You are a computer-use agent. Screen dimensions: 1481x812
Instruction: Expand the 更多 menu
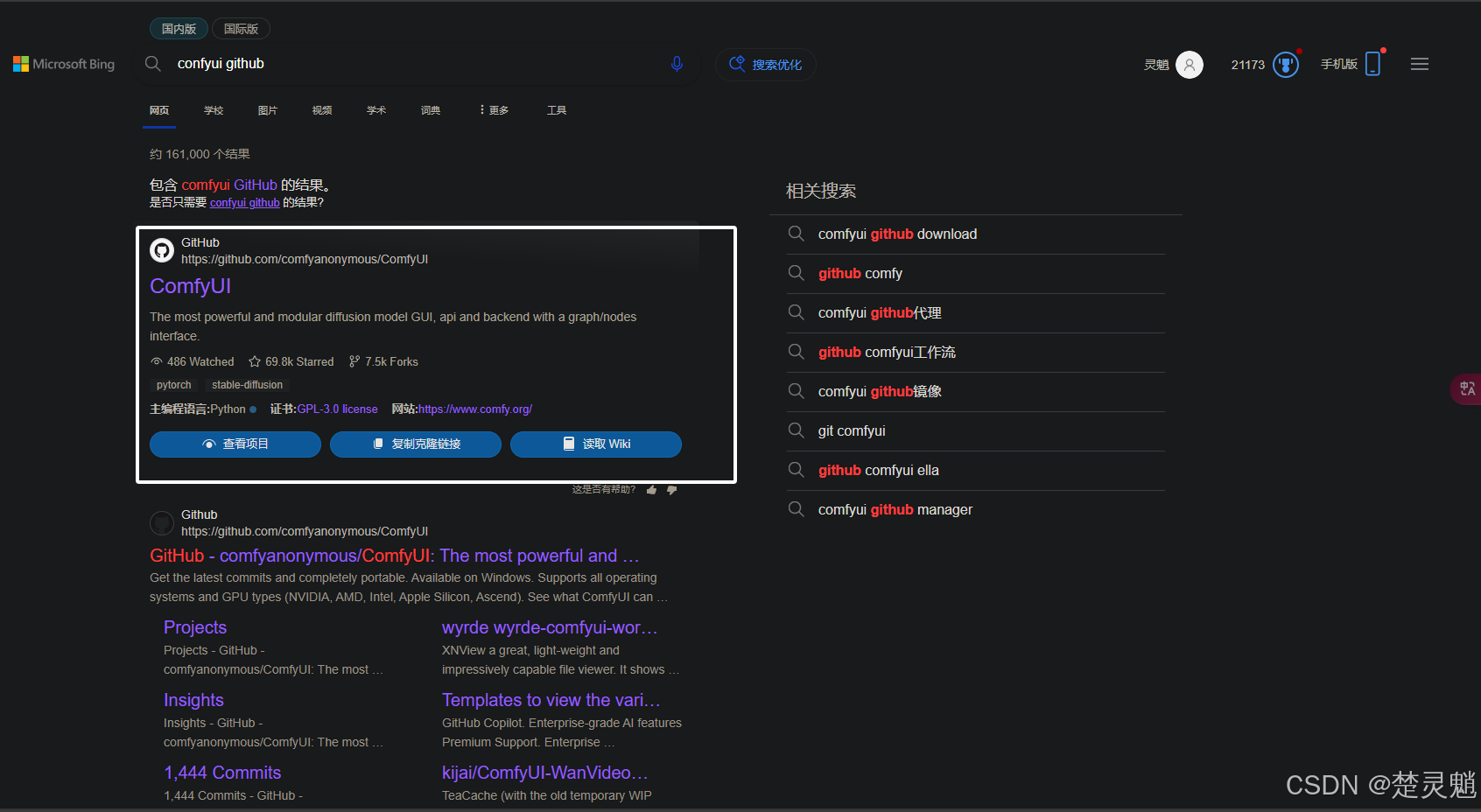point(495,110)
